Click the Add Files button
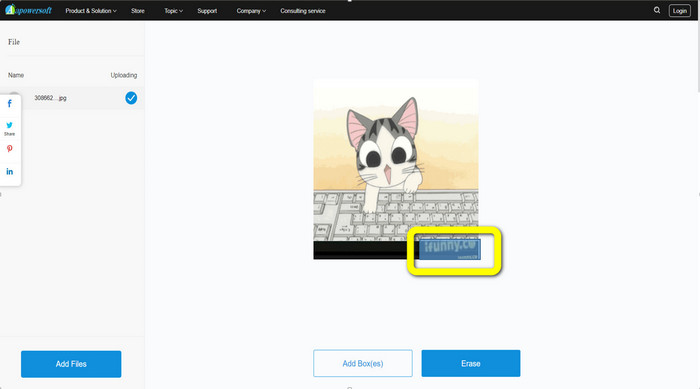700x389 pixels. [x=71, y=364]
